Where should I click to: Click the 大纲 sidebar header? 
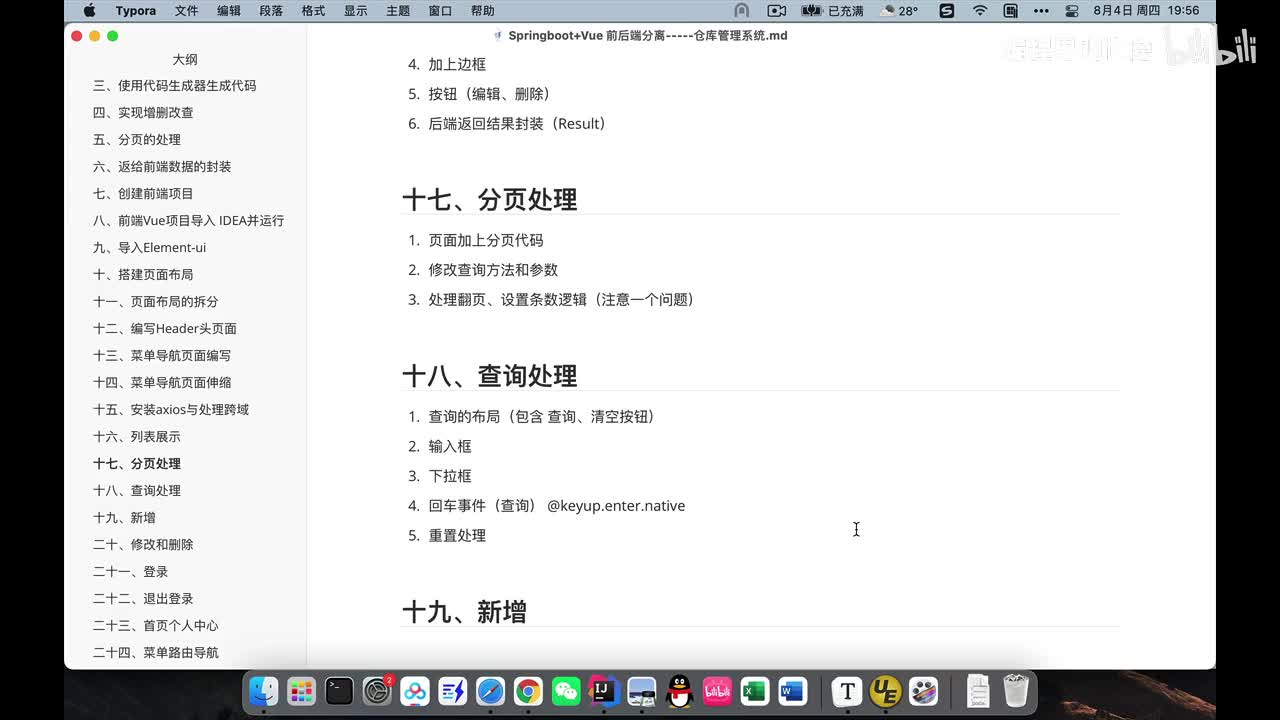pyautogui.click(x=185, y=60)
